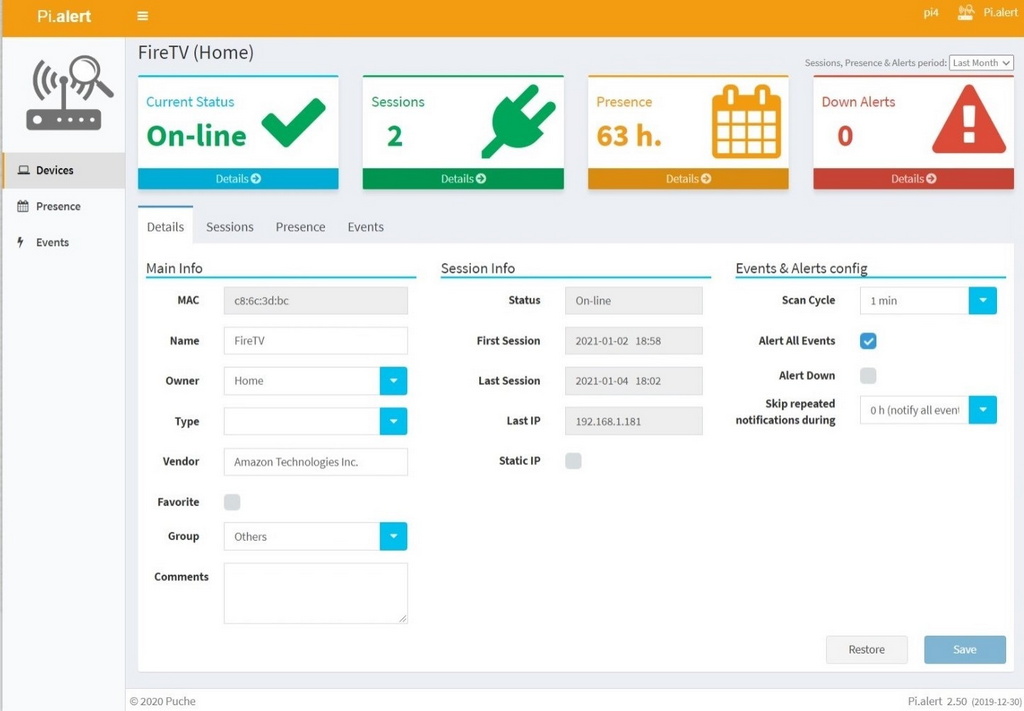Image resolution: width=1024 pixels, height=711 pixels.
Task: Switch to the Sessions tab
Action: click(229, 227)
